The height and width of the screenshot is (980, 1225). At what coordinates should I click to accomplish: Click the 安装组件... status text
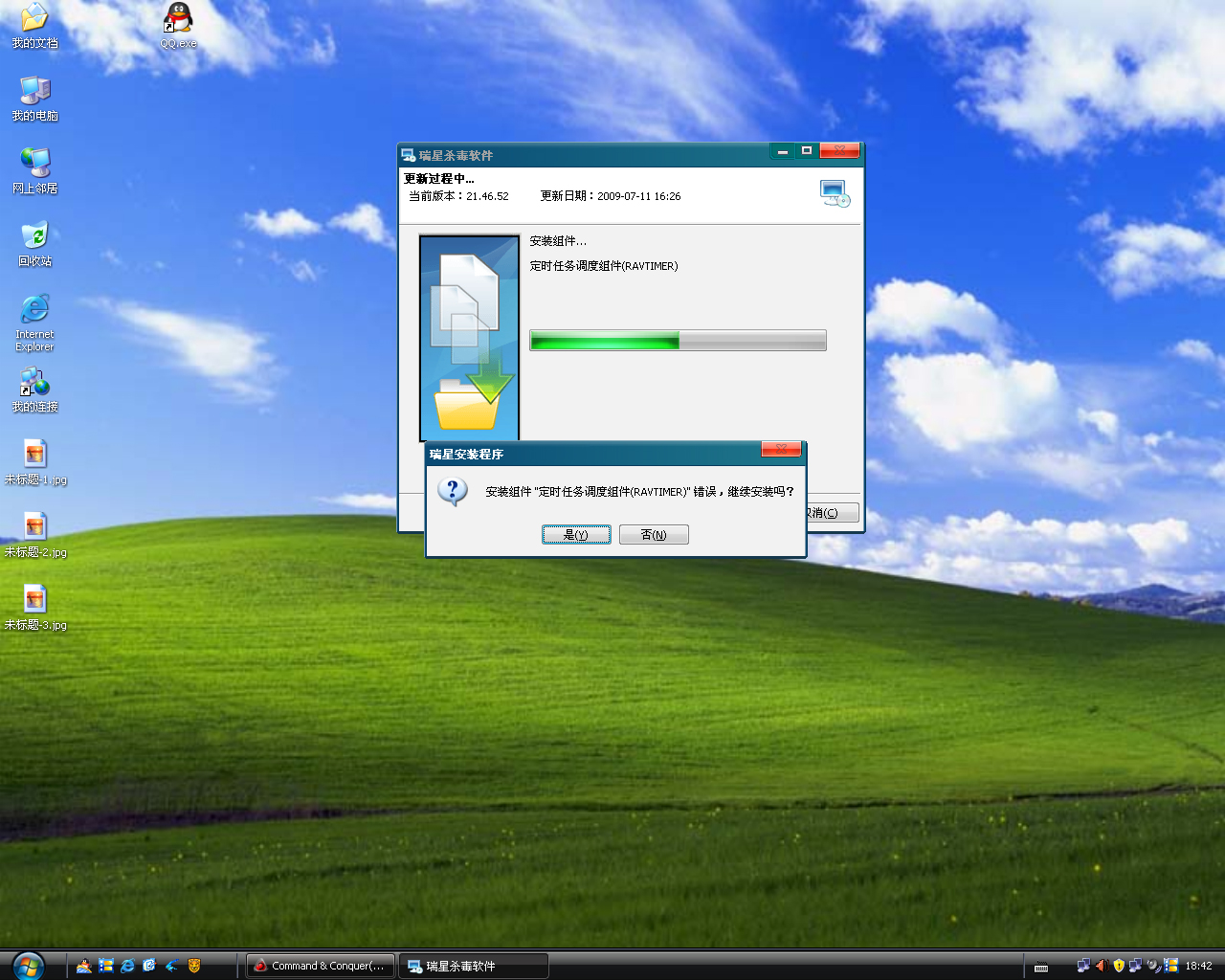click(558, 241)
